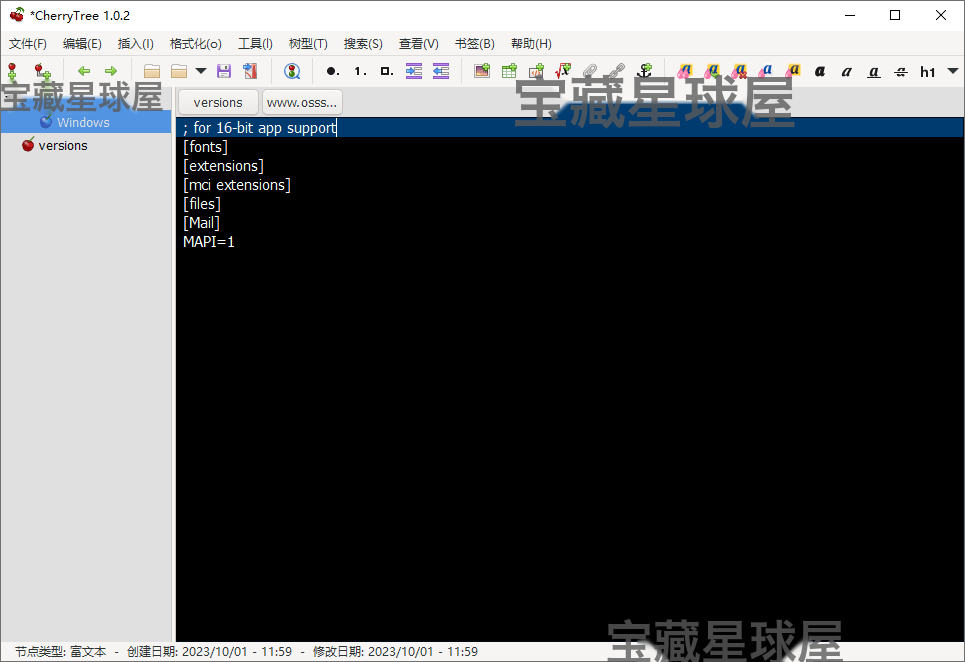Insert a file attachment with paperclip icon
This screenshot has width=965, height=662.
[590, 71]
